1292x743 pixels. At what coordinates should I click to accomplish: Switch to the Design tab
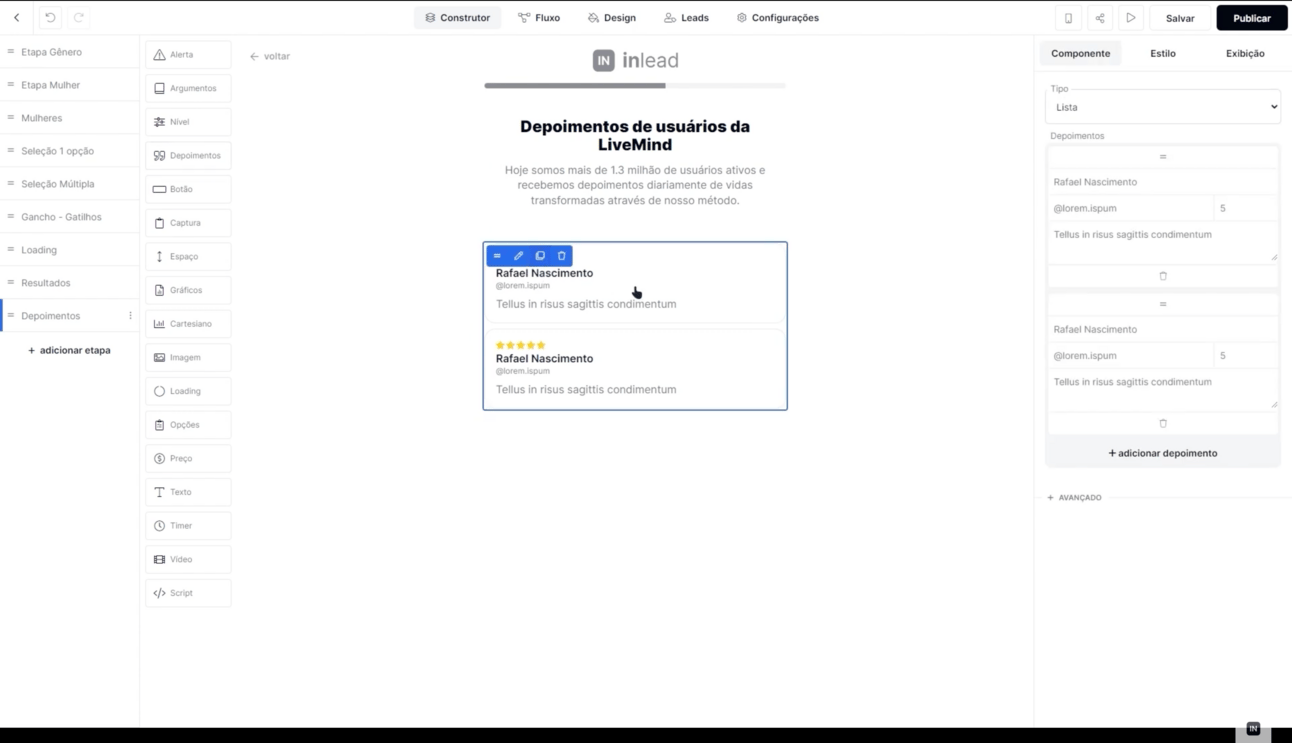612,18
